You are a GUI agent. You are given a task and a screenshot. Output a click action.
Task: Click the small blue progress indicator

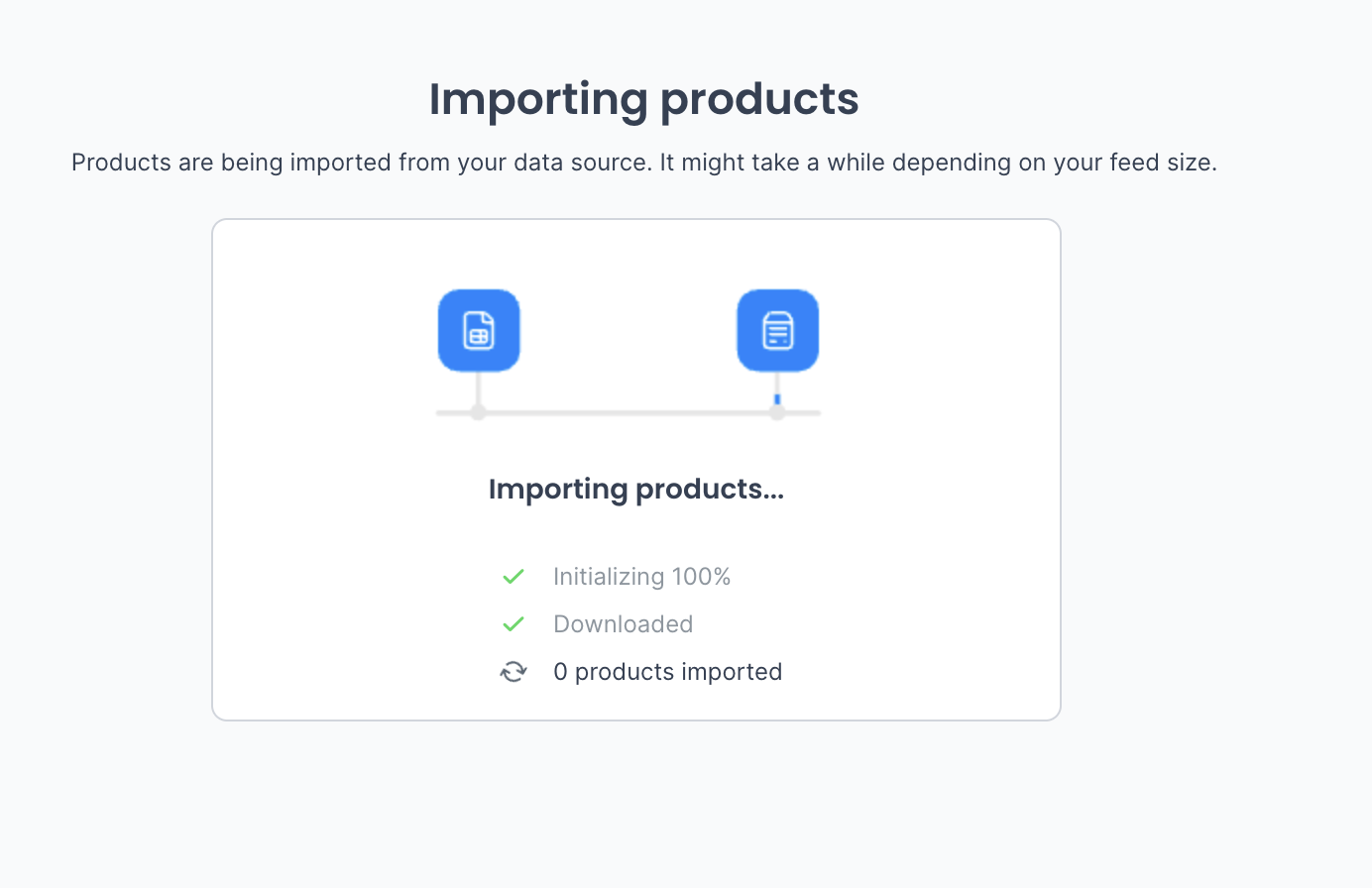[x=777, y=398]
